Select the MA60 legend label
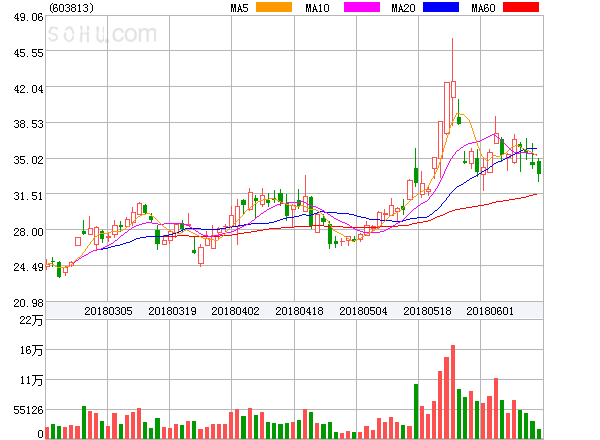 pyautogui.click(x=483, y=8)
